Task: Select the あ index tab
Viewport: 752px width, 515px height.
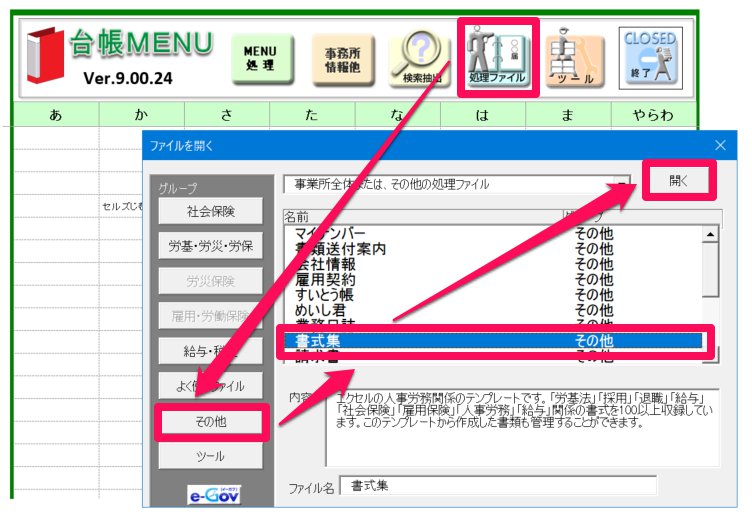Action: click(x=56, y=115)
